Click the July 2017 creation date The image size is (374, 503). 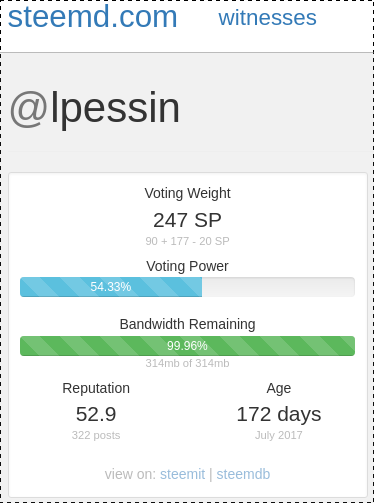coord(279,435)
